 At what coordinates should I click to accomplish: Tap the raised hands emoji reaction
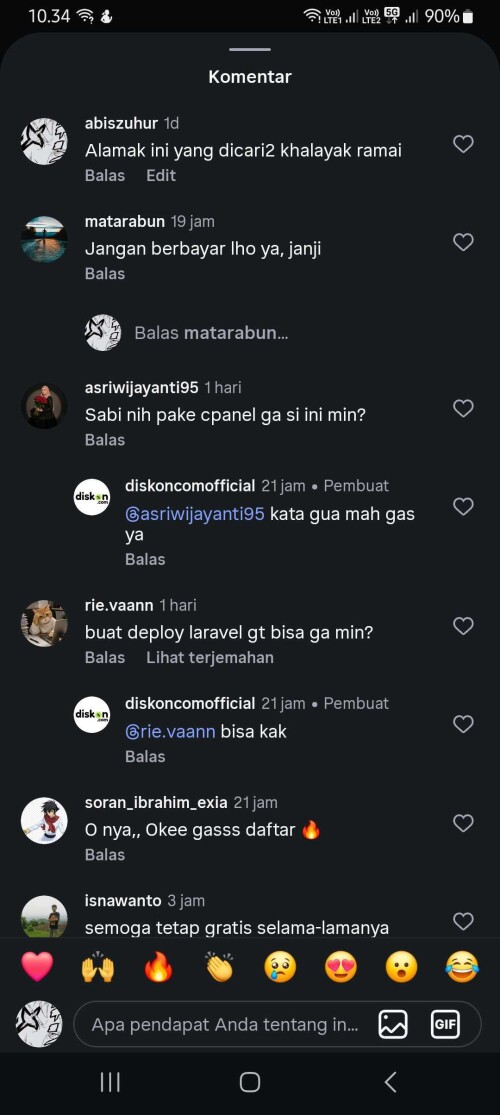point(97,967)
